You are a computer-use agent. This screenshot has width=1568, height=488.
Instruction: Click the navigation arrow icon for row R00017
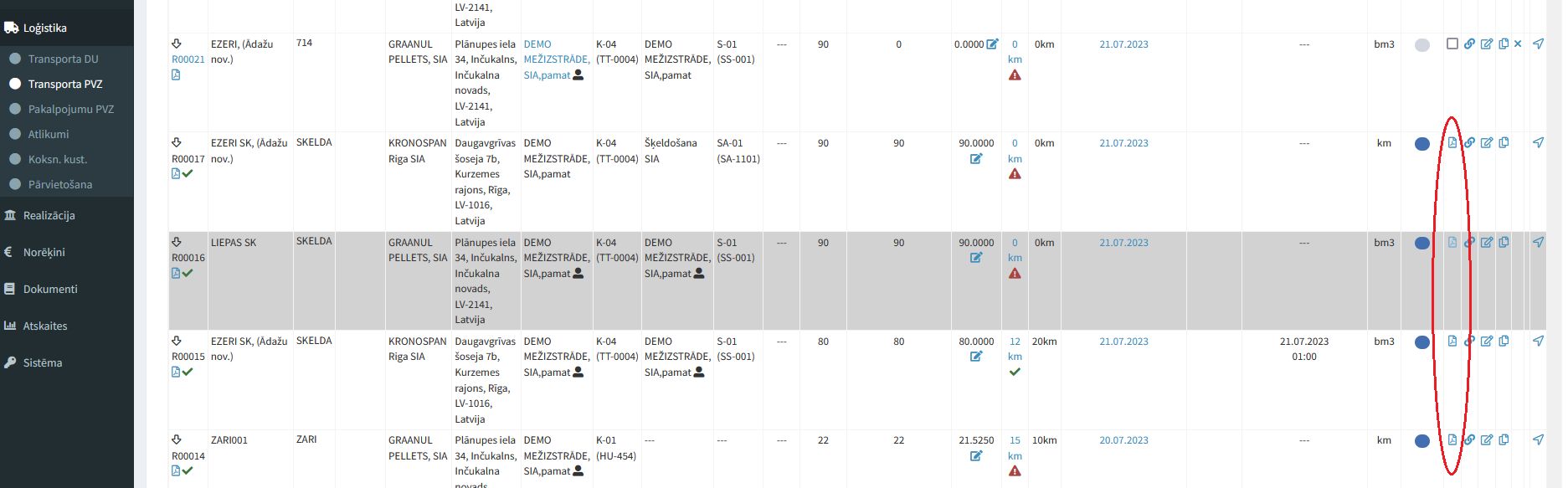1538,143
